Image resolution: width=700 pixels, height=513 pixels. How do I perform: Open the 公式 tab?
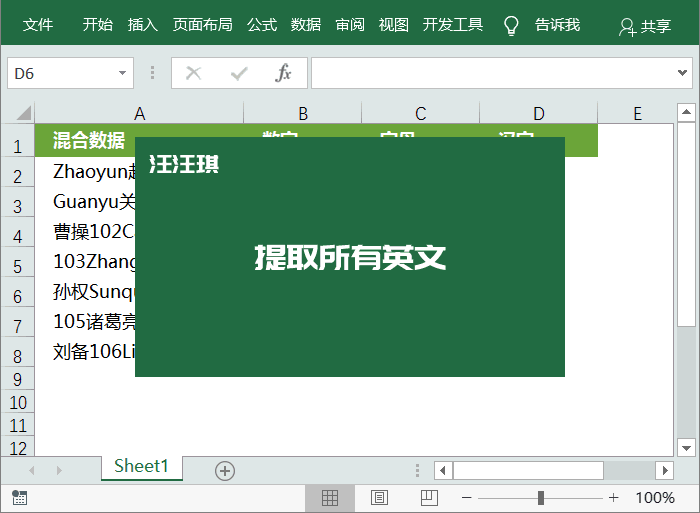click(262, 25)
